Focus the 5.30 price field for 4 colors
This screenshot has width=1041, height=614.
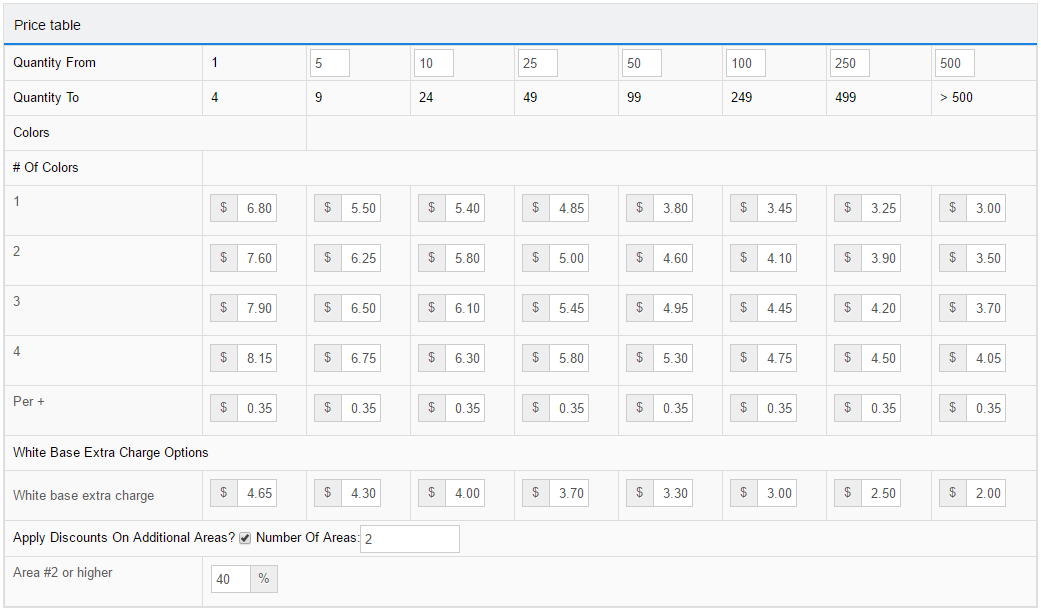tap(673, 358)
